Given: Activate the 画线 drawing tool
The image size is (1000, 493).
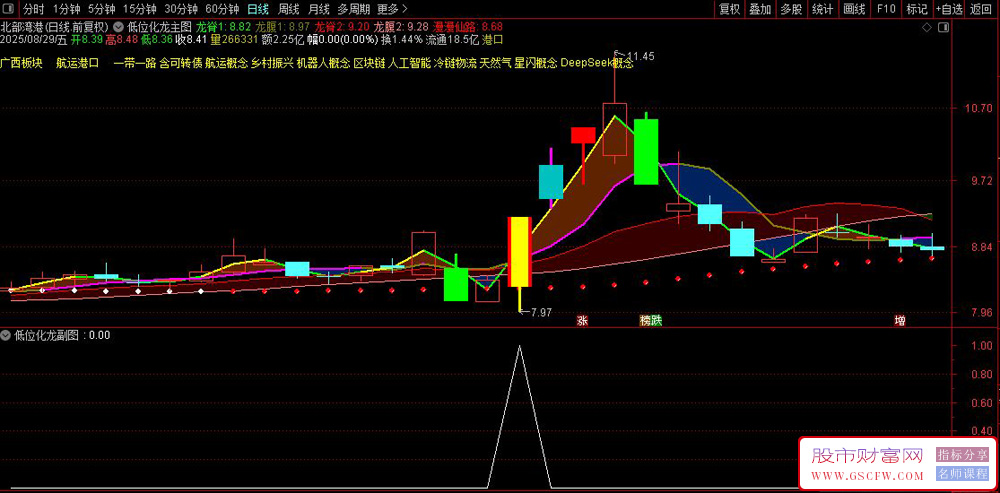Looking at the screenshot, I should (x=854, y=9).
